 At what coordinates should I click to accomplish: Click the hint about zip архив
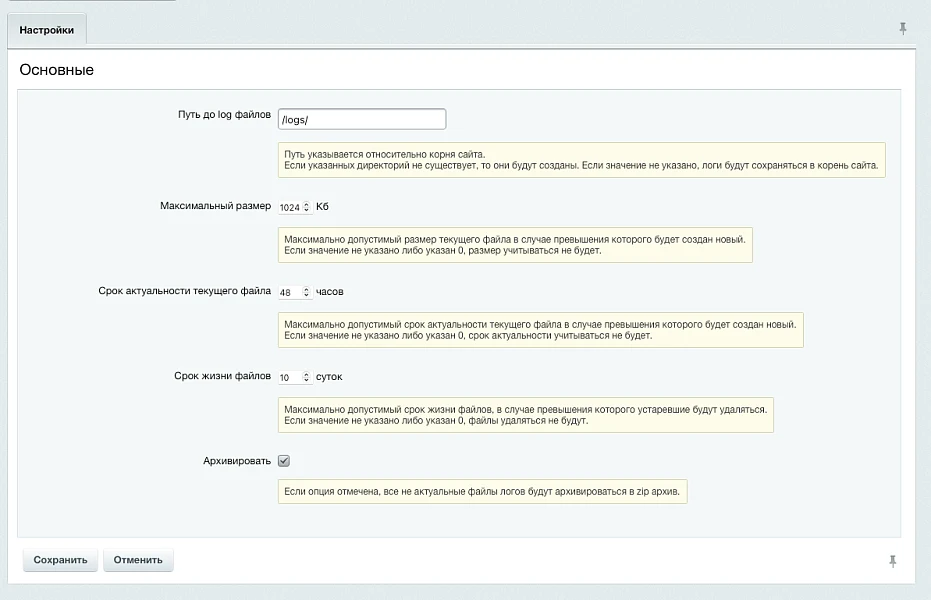coord(482,491)
